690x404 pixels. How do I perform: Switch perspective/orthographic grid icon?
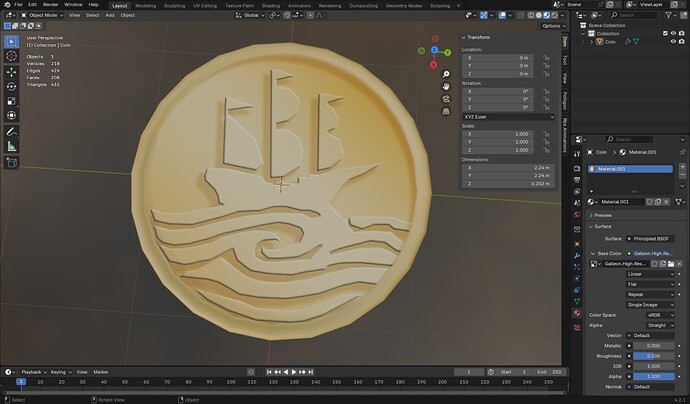(x=446, y=111)
